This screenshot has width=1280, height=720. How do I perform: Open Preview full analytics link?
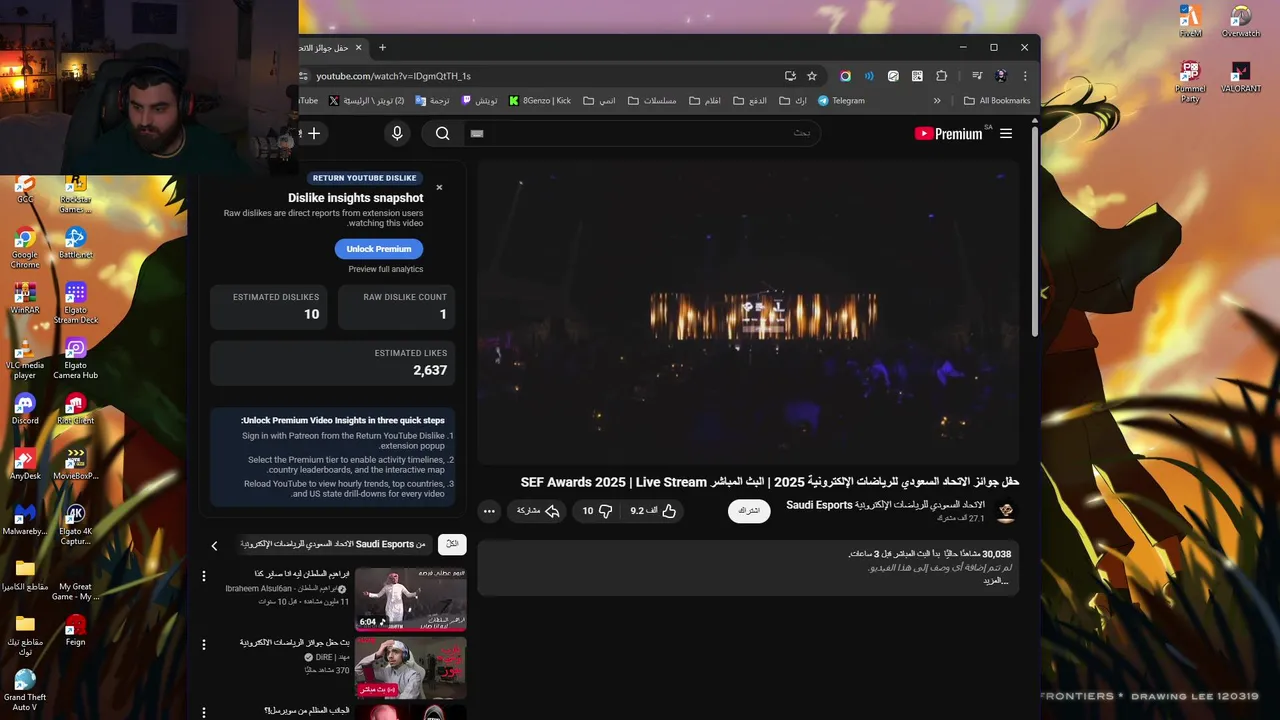386,269
